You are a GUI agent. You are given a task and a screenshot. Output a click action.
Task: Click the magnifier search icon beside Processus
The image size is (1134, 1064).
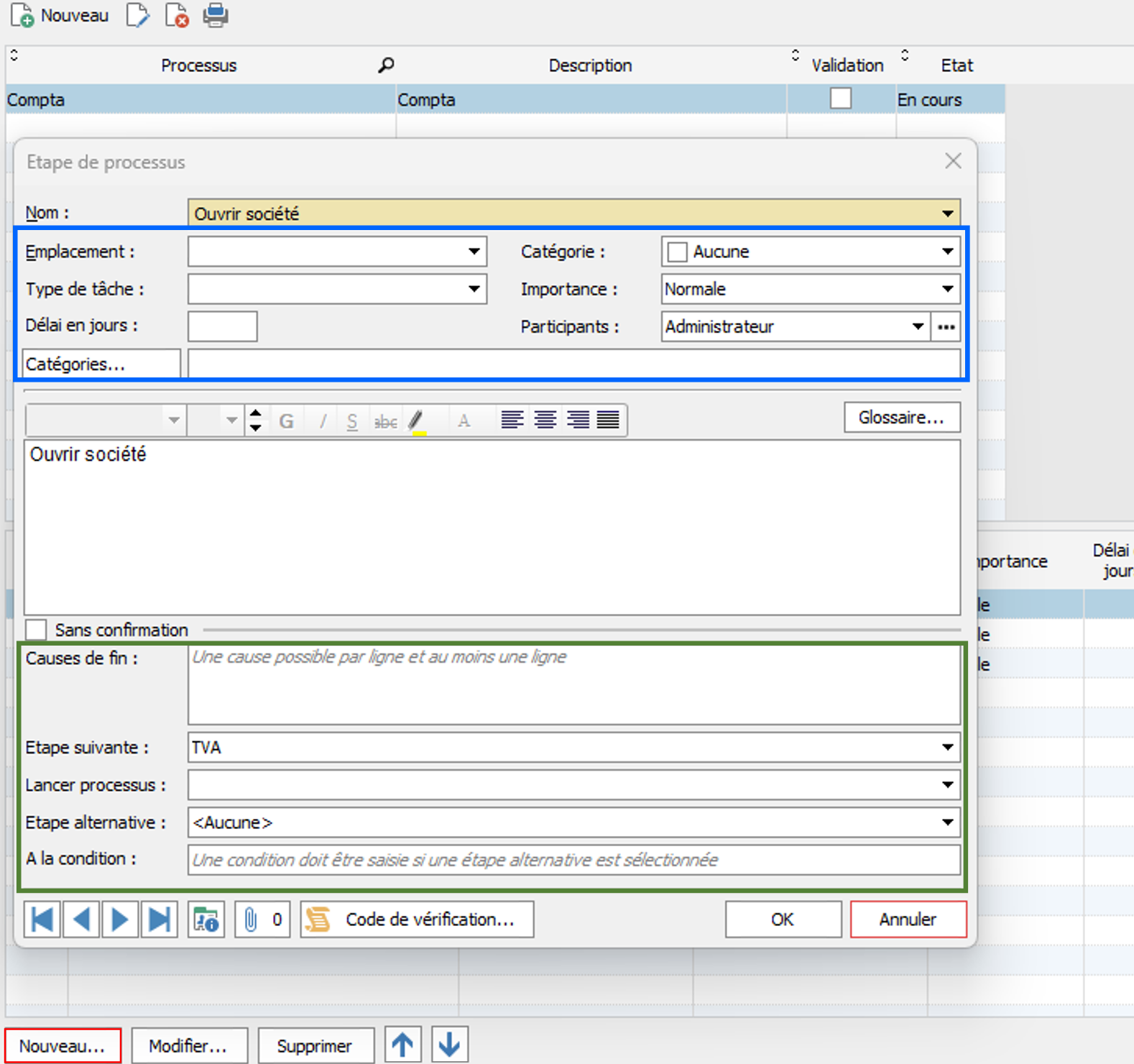[x=386, y=65]
